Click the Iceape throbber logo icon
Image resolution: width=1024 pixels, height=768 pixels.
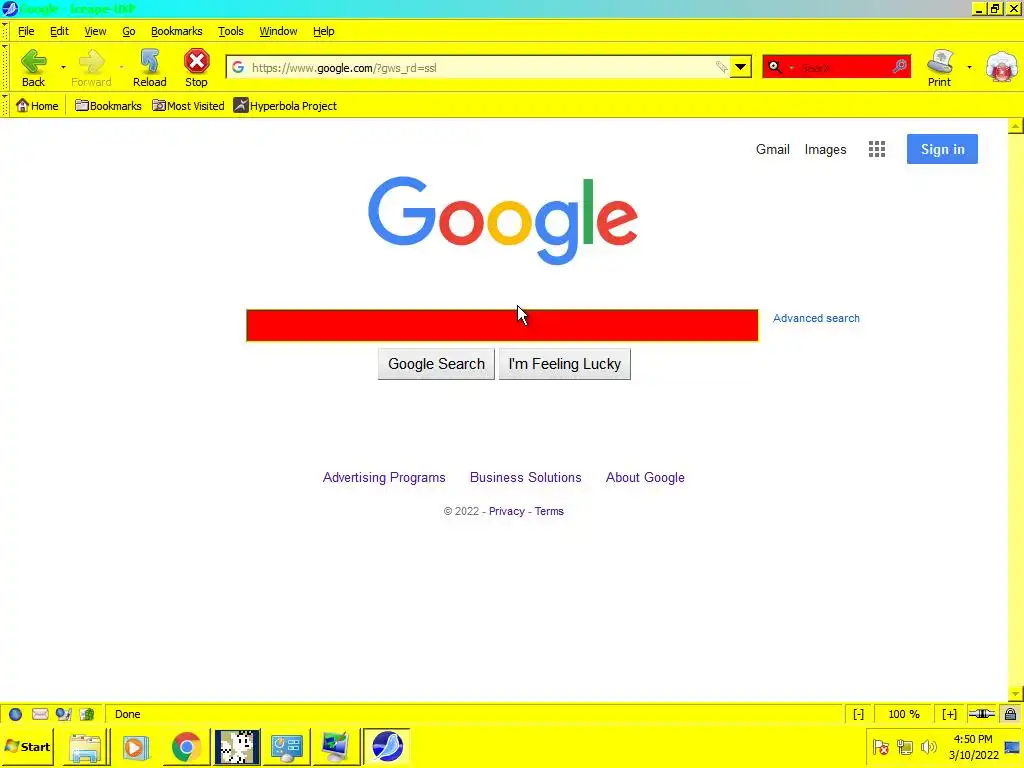coord(1001,67)
